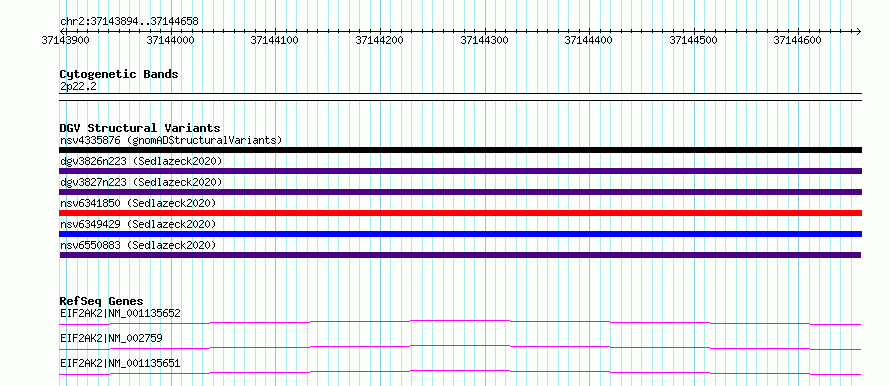Open variant nsv6341850 (Sedlazeck2020) label

coord(138,203)
